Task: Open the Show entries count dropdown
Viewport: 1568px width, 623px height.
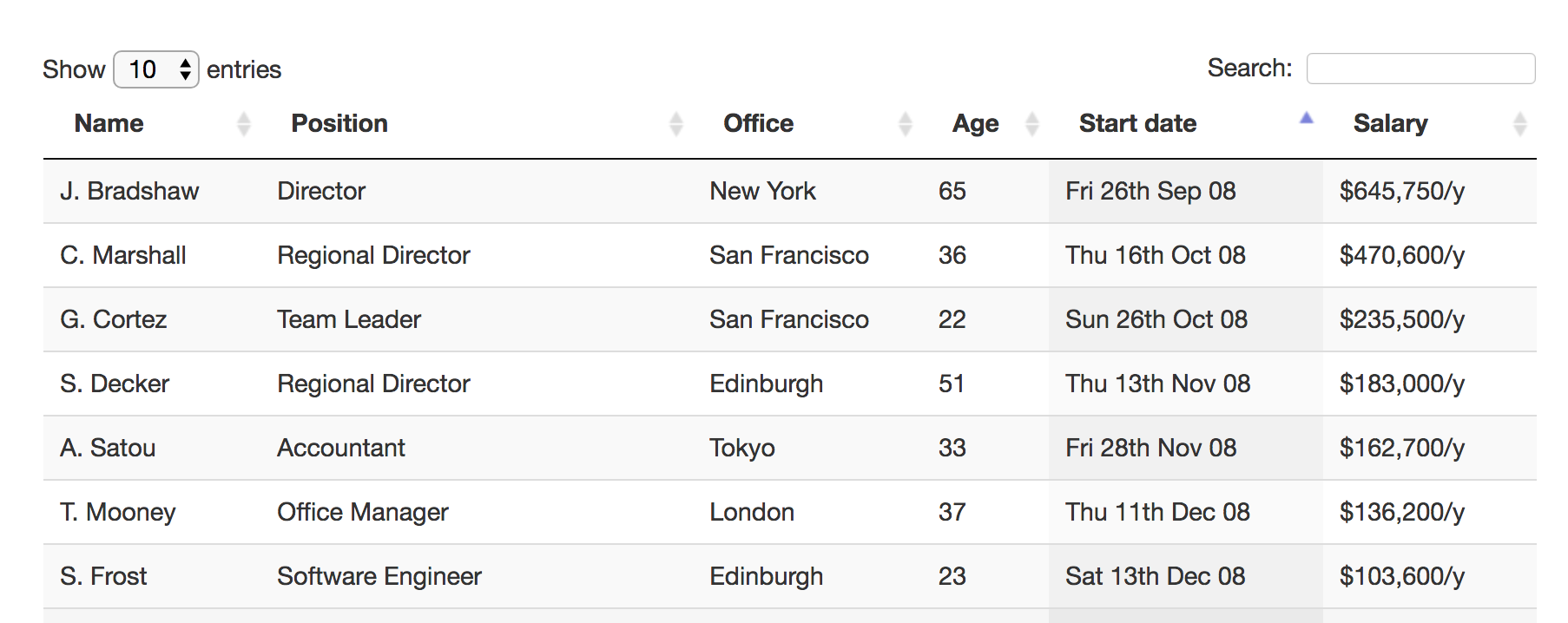Action: click(x=156, y=69)
